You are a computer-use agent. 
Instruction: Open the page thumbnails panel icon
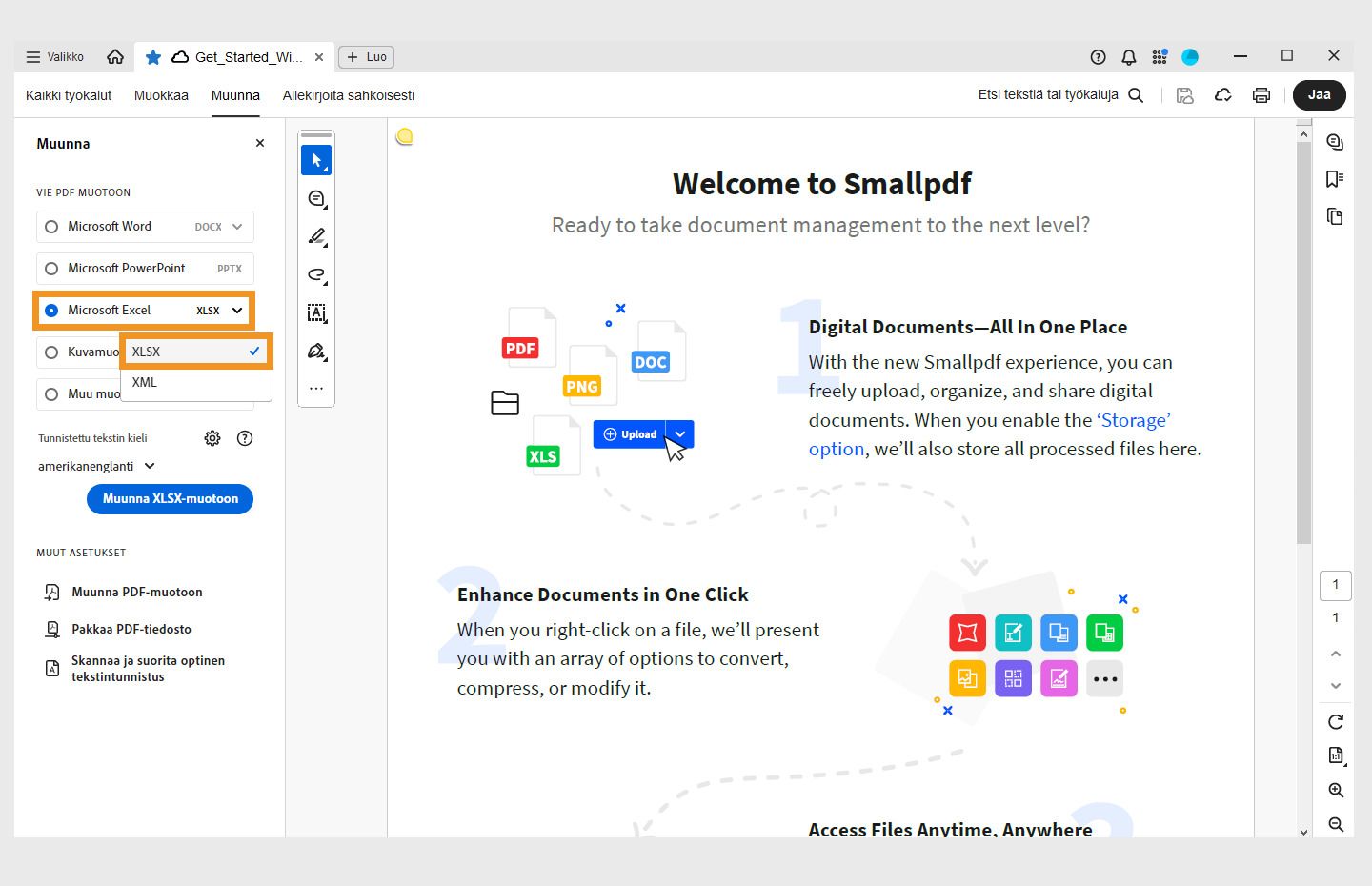click(1335, 216)
